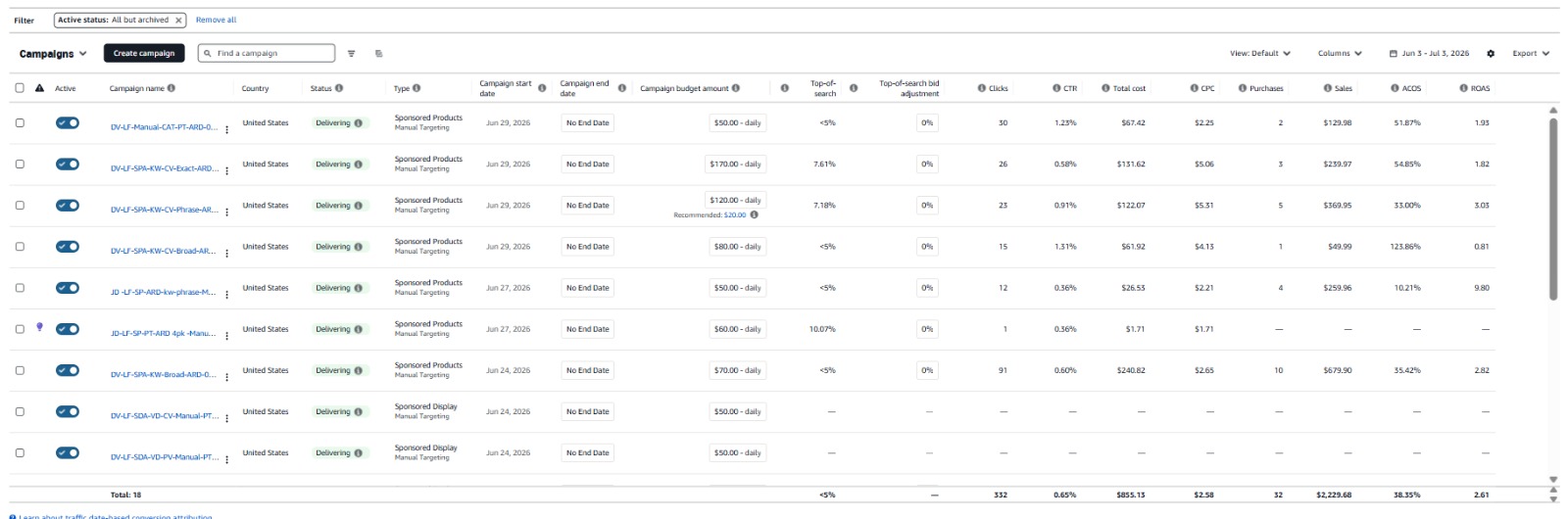Click the bulk copy icon after the filter icon
Screen dimensions: 1568x519
pyautogui.click(x=378, y=54)
